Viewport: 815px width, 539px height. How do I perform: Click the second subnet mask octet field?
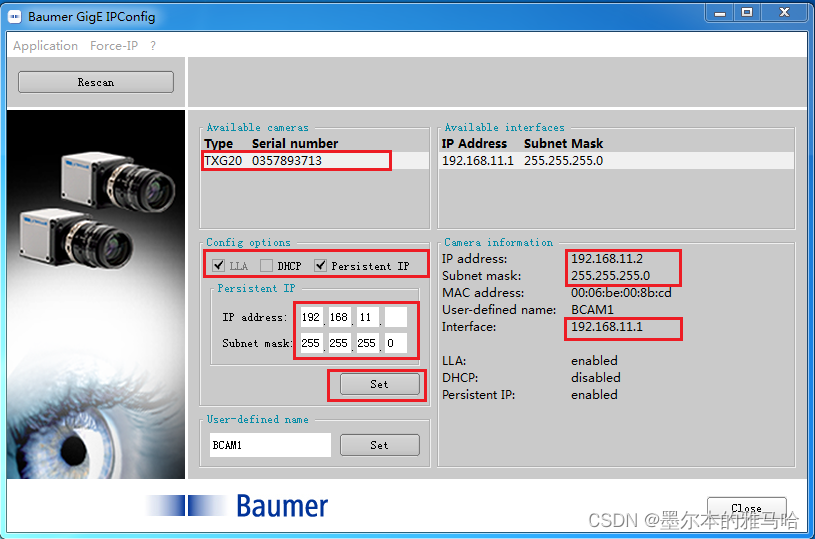click(339, 343)
